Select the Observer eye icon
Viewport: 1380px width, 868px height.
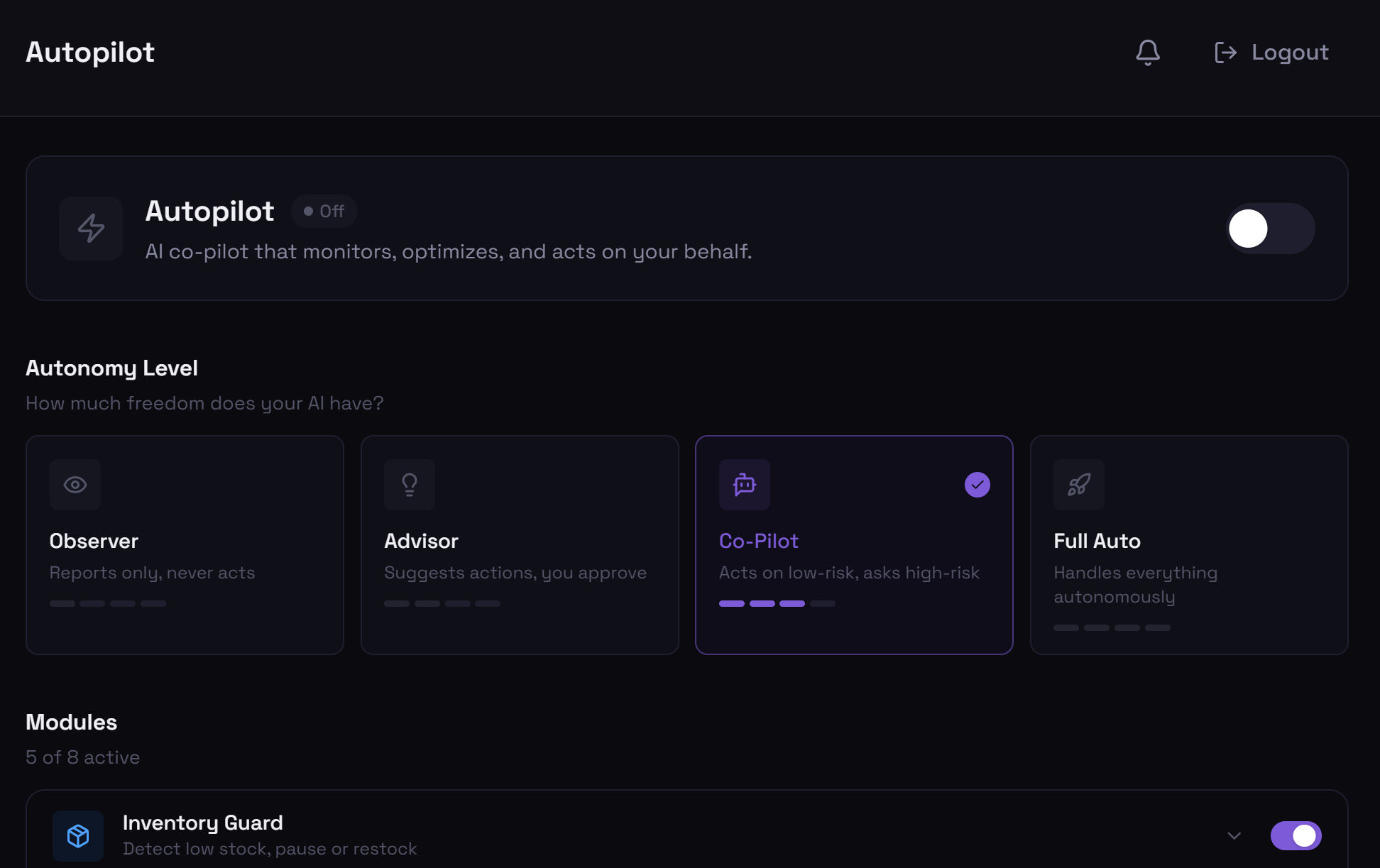[75, 485]
